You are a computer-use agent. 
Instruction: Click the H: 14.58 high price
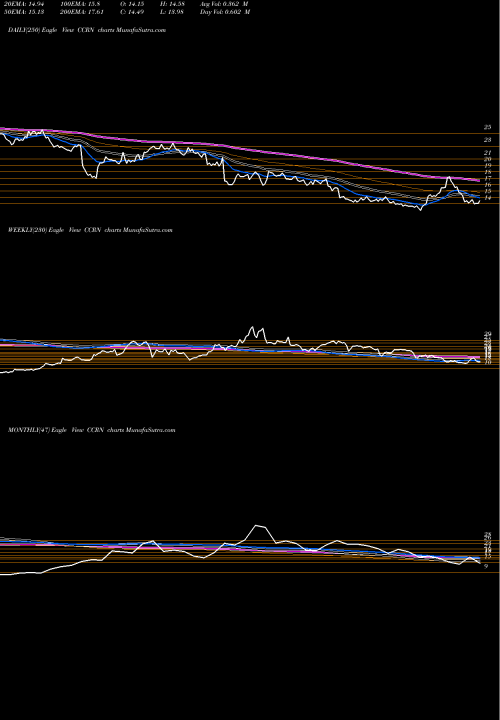coord(171,4)
